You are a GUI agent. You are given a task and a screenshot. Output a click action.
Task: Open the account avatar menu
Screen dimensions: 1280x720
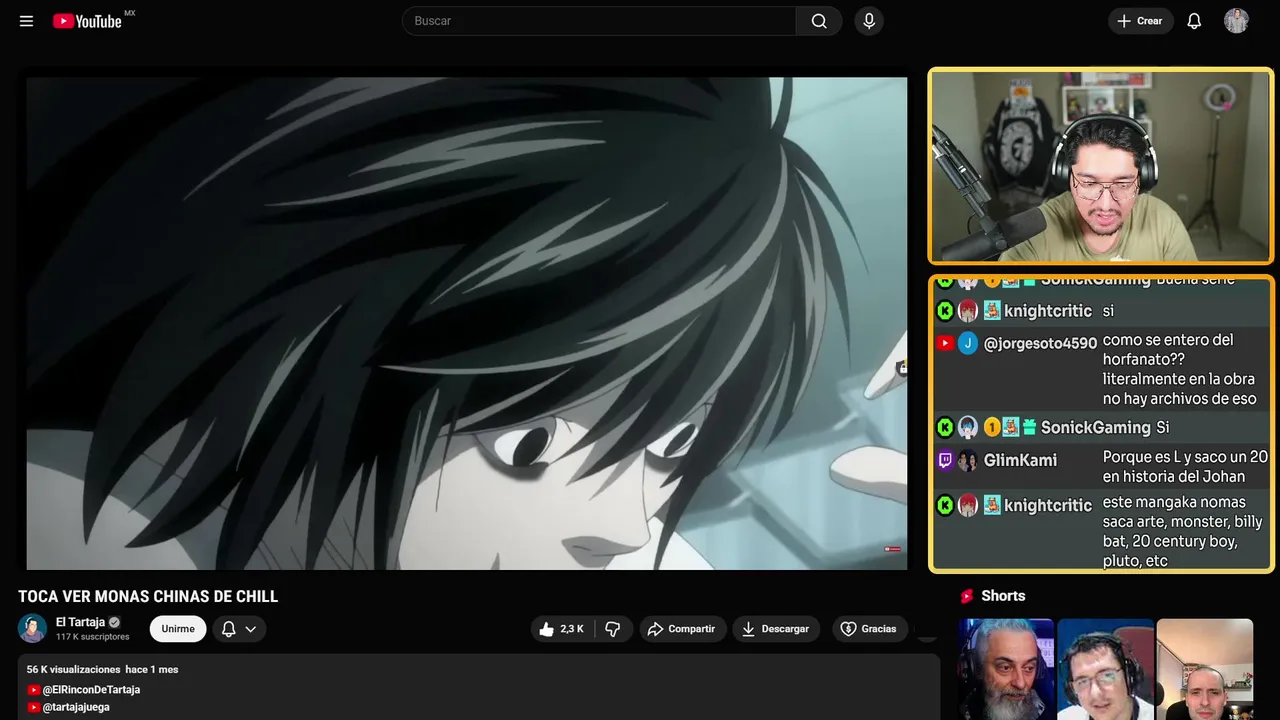click(x=1236, y=21)
